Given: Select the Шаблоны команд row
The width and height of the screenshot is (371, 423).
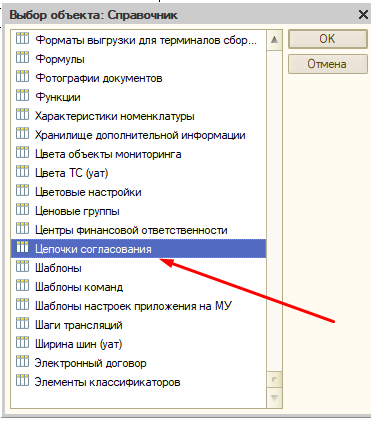Looking at the screenshot, I should click(x=138, y=287).
